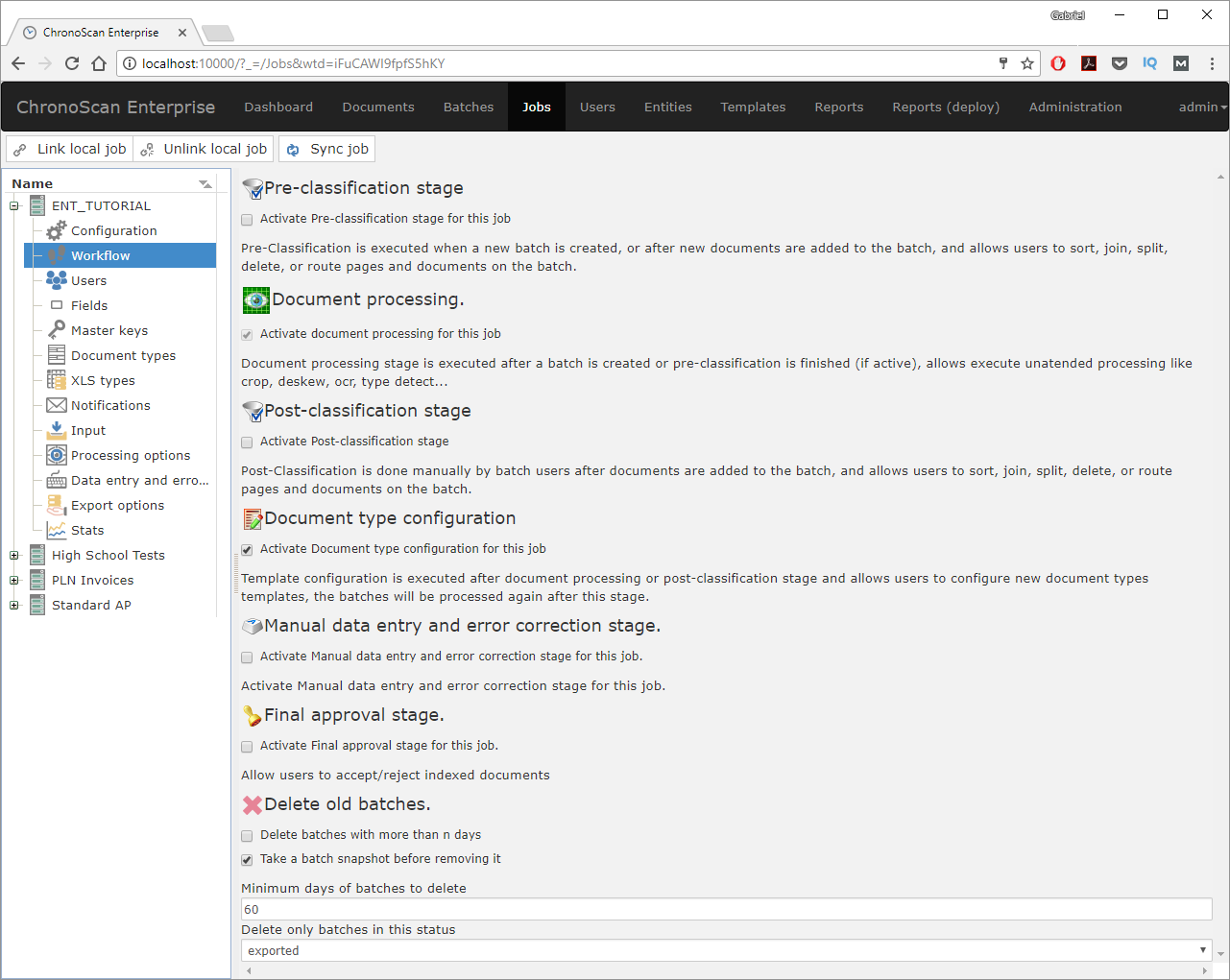The image size is (1230, 980).
Task: Click the Standard AP job icon
Action: (37, 605)
